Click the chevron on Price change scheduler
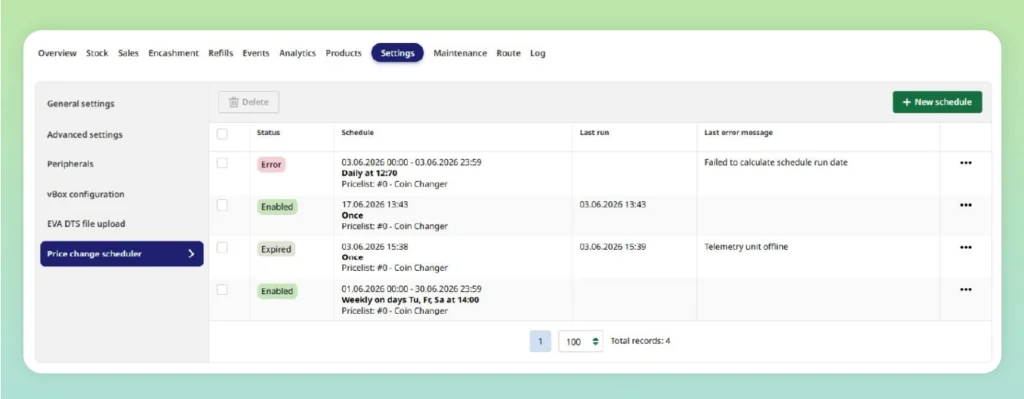Screen dimensions: 1024x399 click(191, 254)
